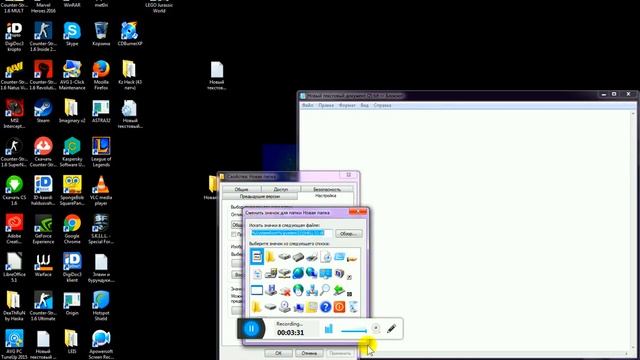The image size is (640, 360).
Task: Open League of Legends shortcut
Action: (x=101, y=152)
